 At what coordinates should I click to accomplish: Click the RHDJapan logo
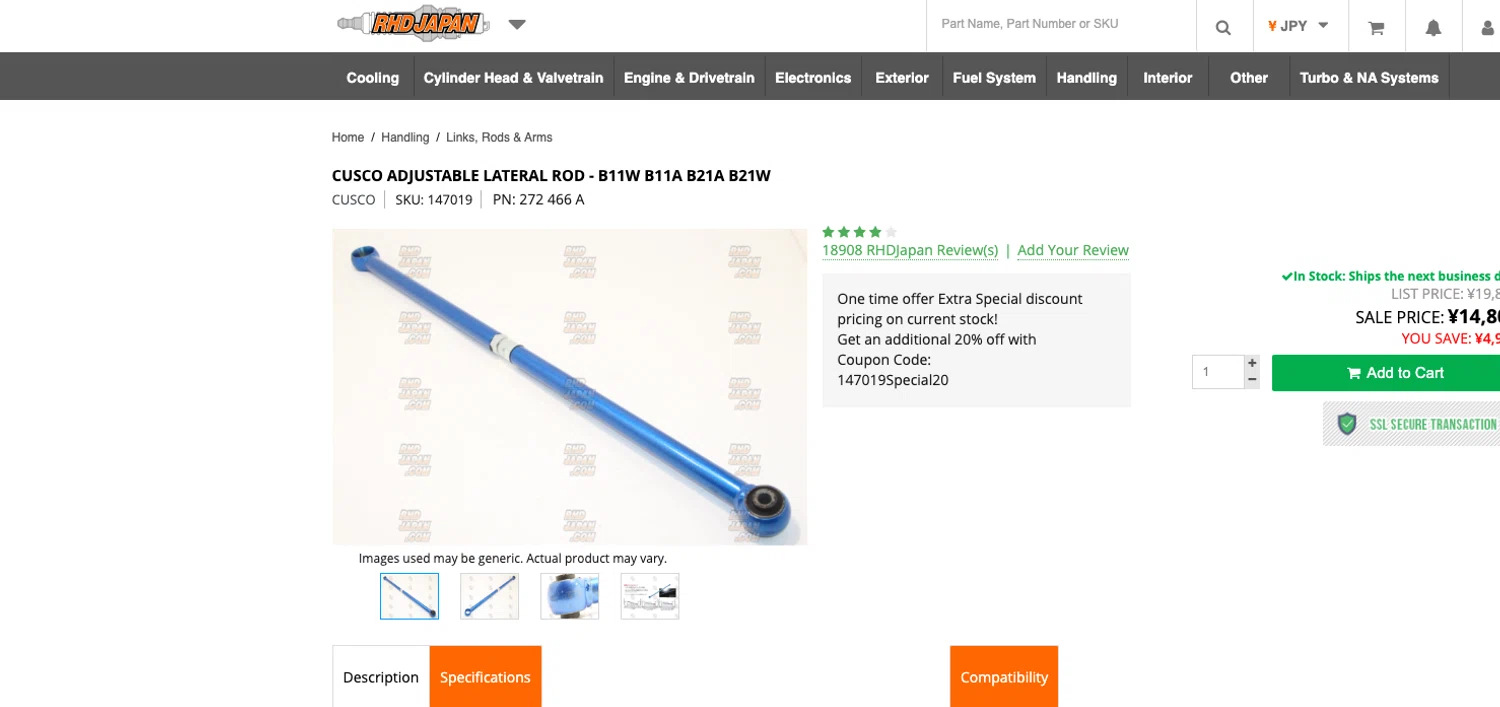[x=413, y=24]
